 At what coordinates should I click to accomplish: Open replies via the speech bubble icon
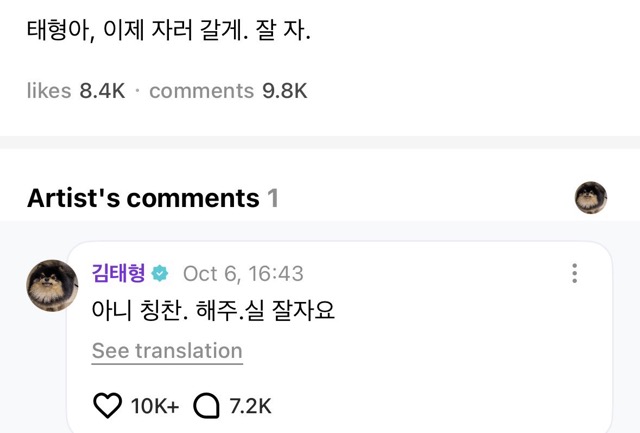[x=206, y=405]
